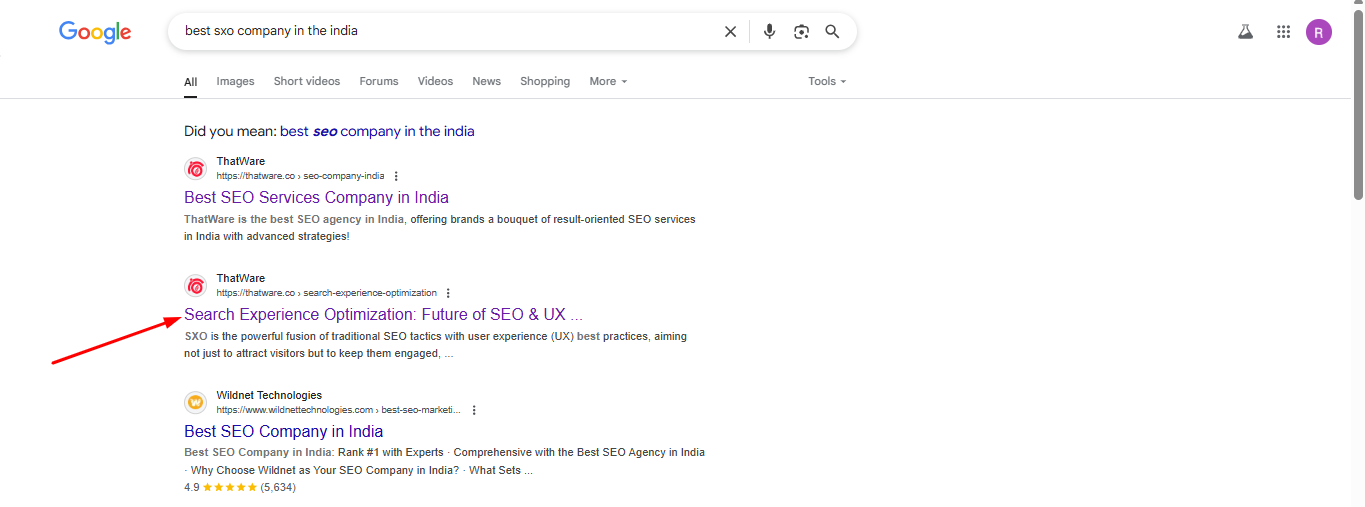Open Best SEO Services Company in India
This screenshot has width=1365, height=507.
(316, 197)
